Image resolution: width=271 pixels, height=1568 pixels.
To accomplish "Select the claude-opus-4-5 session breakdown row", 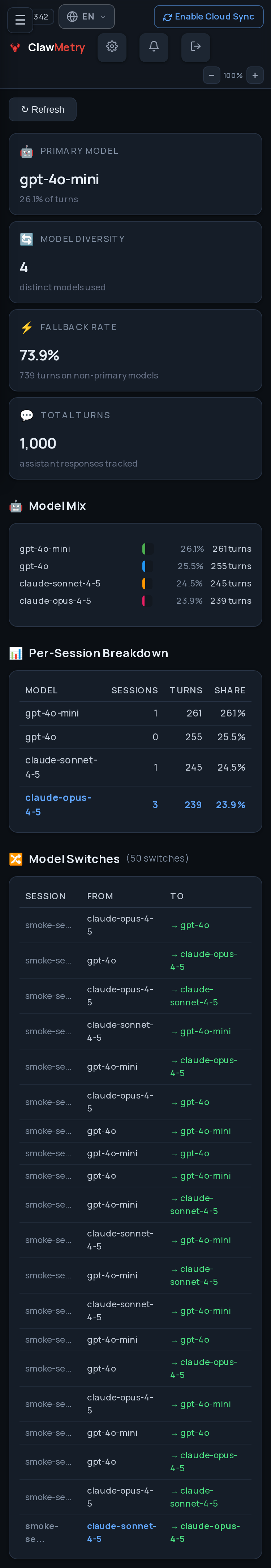I will [135, 805].
